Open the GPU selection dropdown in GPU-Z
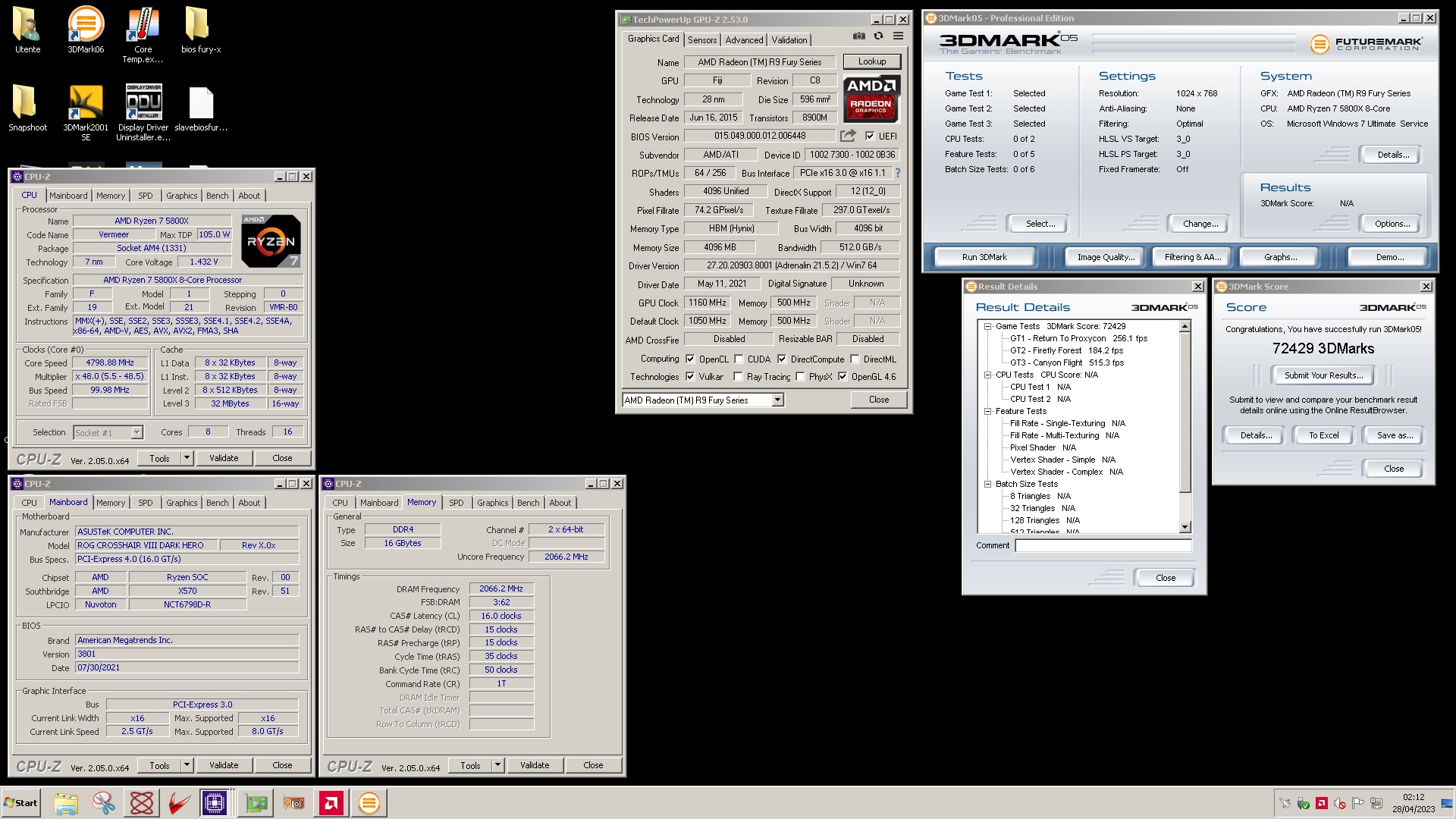Viewport: 1456px width, 819px height. pyautogui.click(x=777, y=400)
